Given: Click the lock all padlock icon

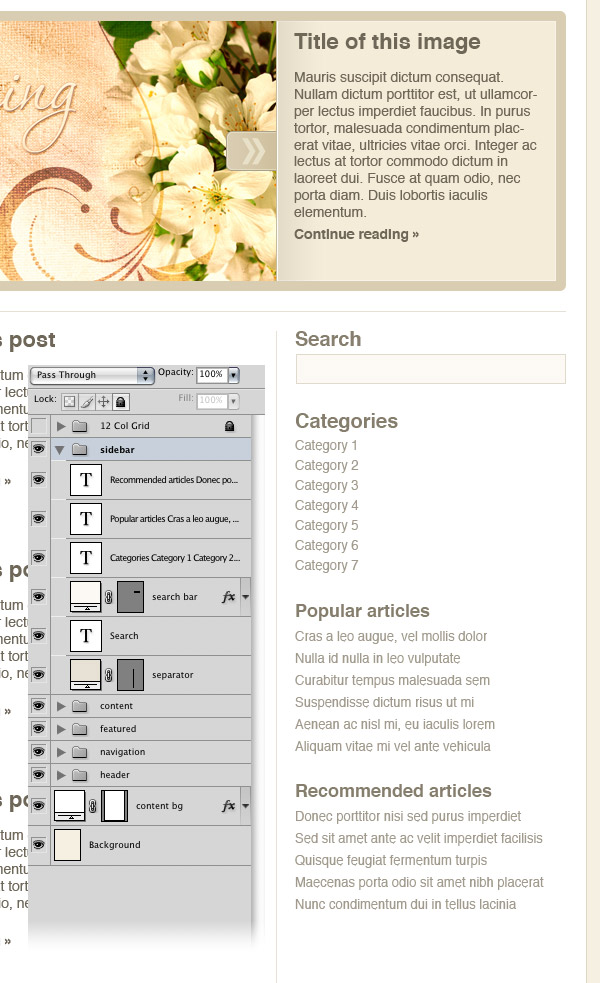Looking at the screenshot, I should pos(120,401).
